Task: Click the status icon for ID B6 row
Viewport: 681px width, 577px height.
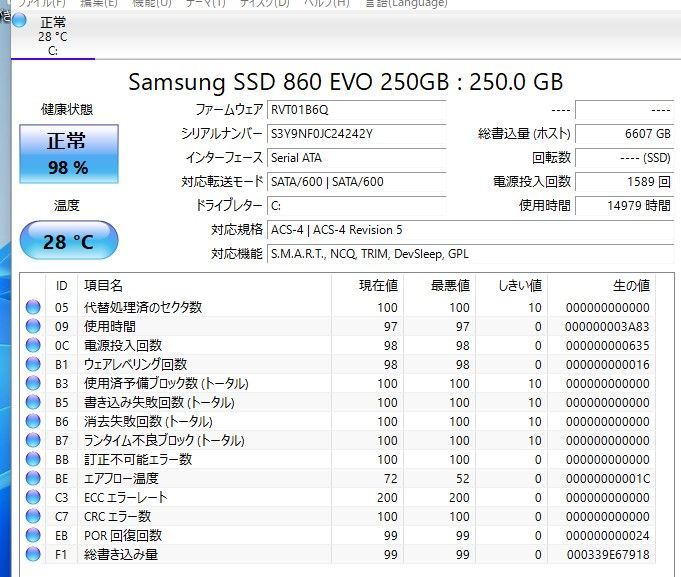Action: coord(33,421)
